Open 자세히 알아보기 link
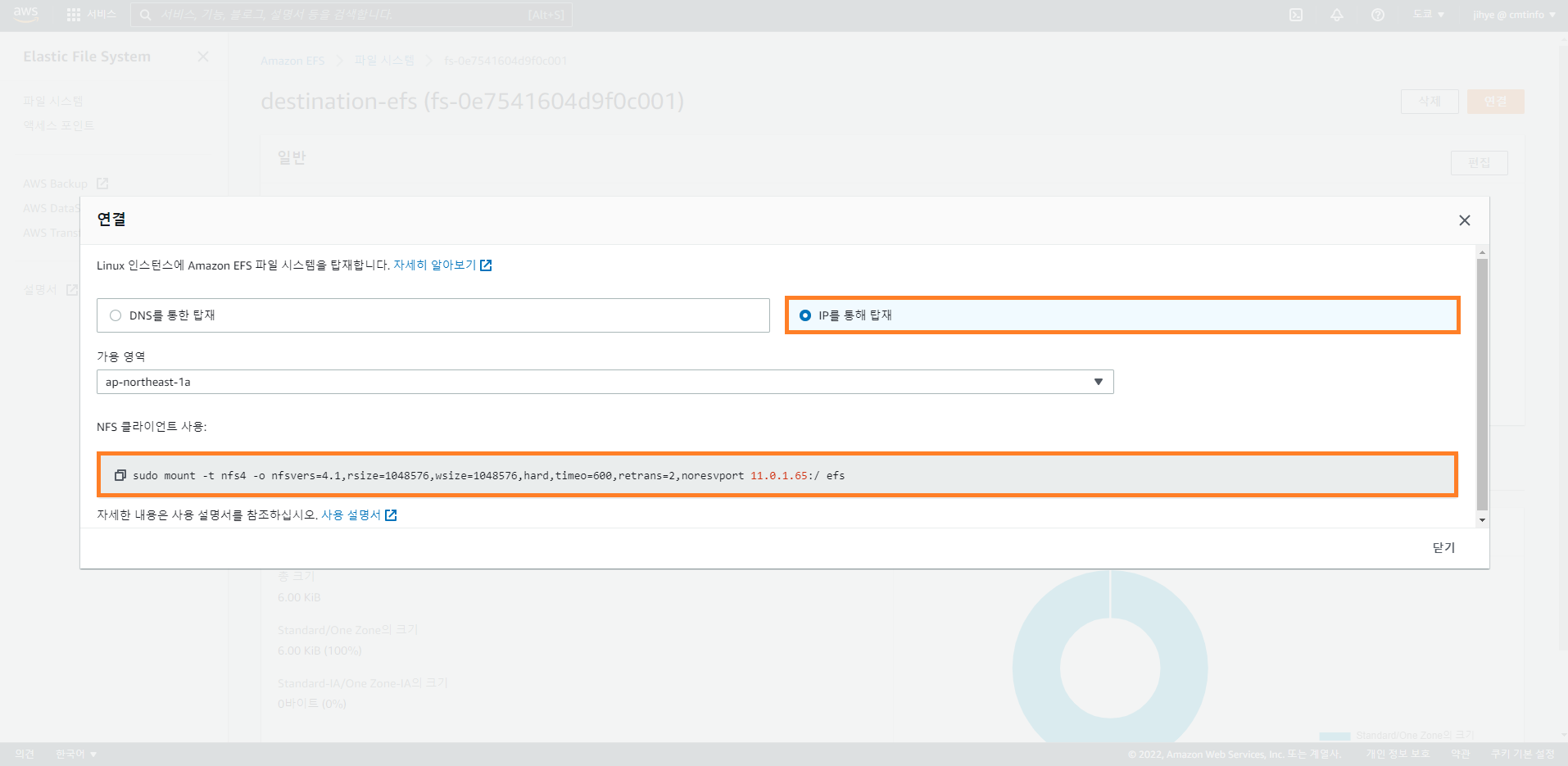Viewport: 1568px width, 766px height. click(x=442, y=265)
